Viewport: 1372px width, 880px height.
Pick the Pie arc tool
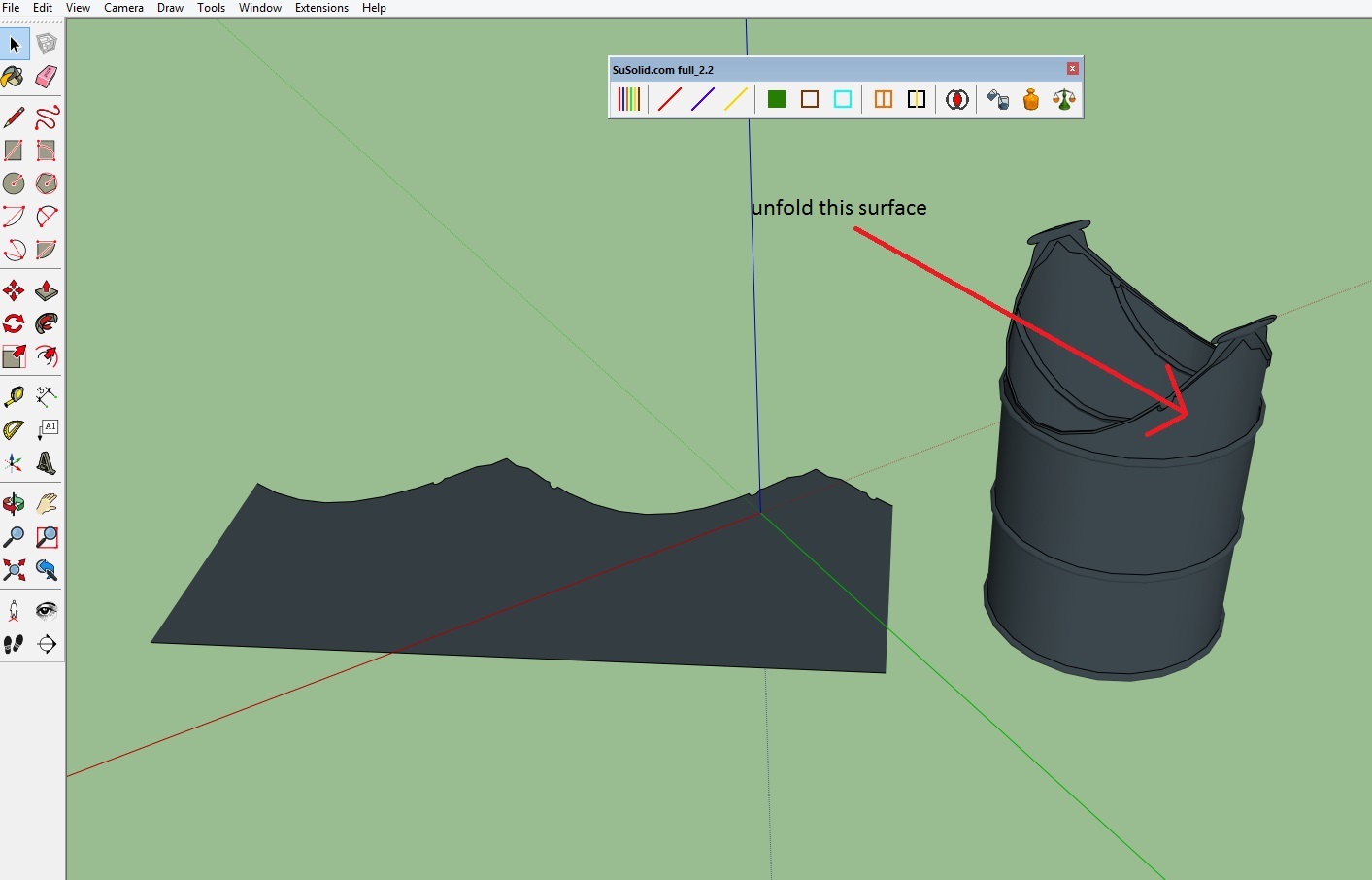pyautogui.click(x=47, y=250)
